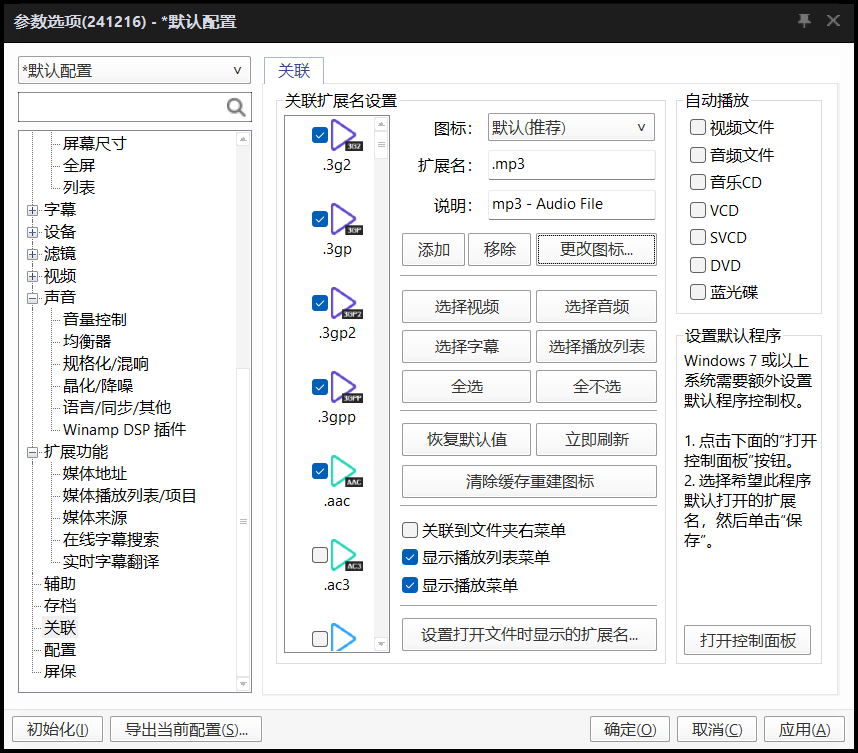Viewport: 858px width, 753px height.
Task: Click the .aac audio file icon
Action: (346, 472)
